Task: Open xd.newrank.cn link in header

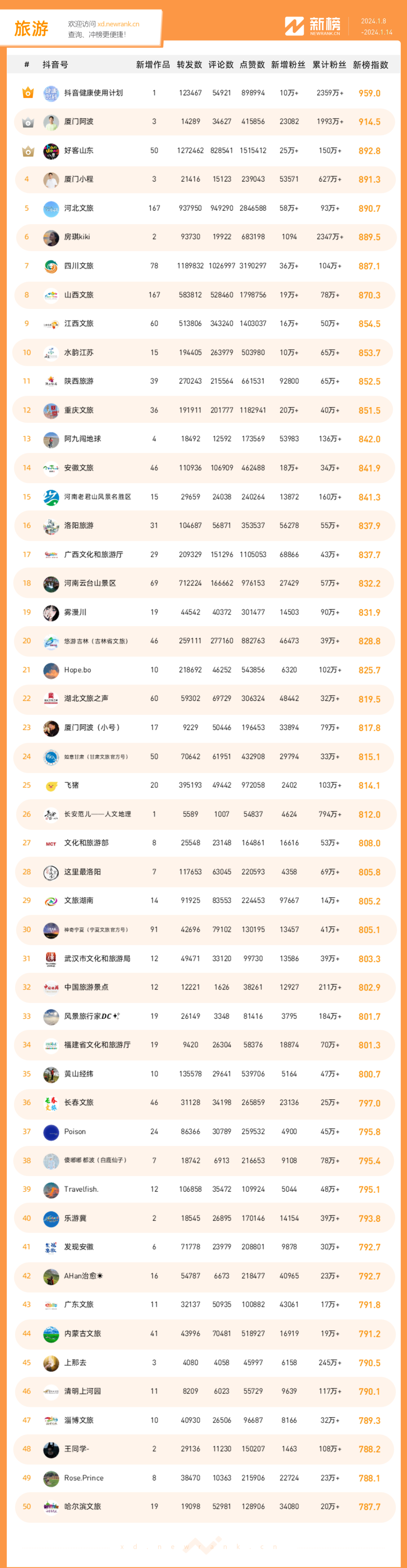Action: pos(118,25)
